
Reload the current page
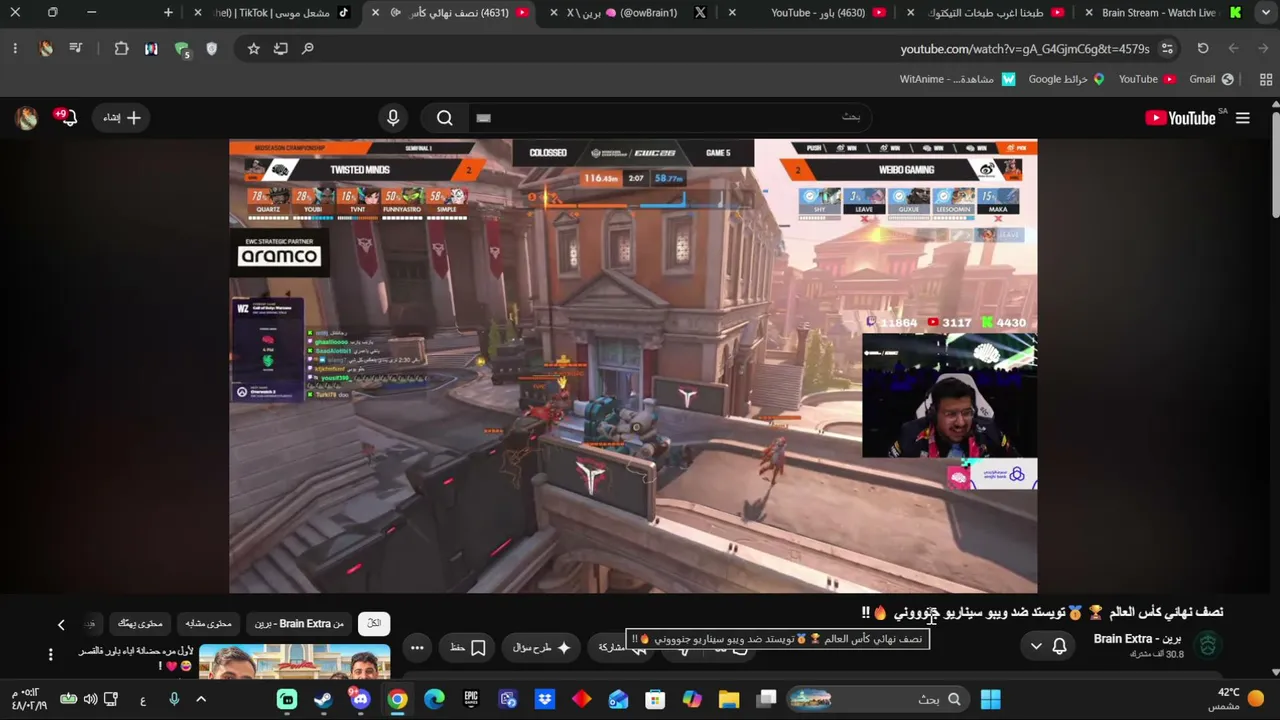1203,48
